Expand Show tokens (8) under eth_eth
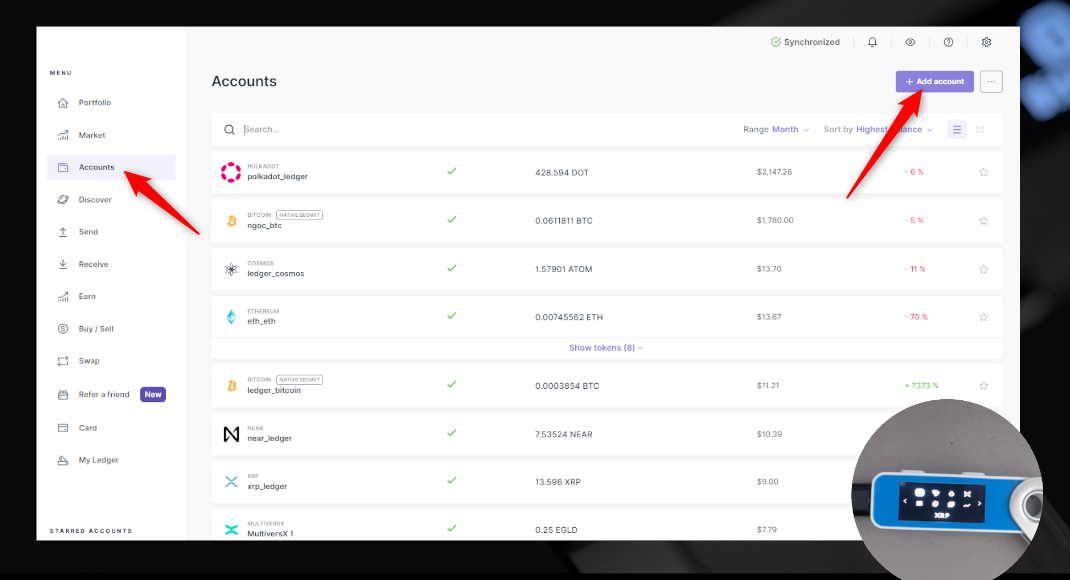This screenshot has width=1070, height=580. 605,348
